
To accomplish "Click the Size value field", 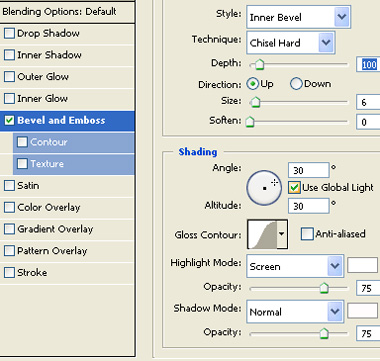I will 368,102.
